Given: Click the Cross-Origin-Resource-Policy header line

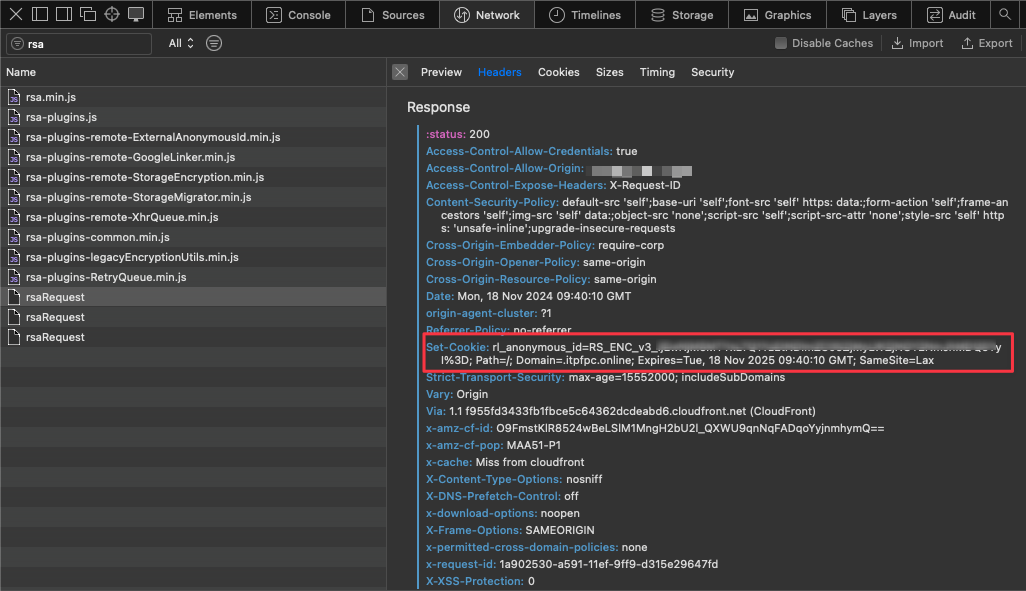Looking at the screenshot, I should pyautogui.click(x=541, y=279).
